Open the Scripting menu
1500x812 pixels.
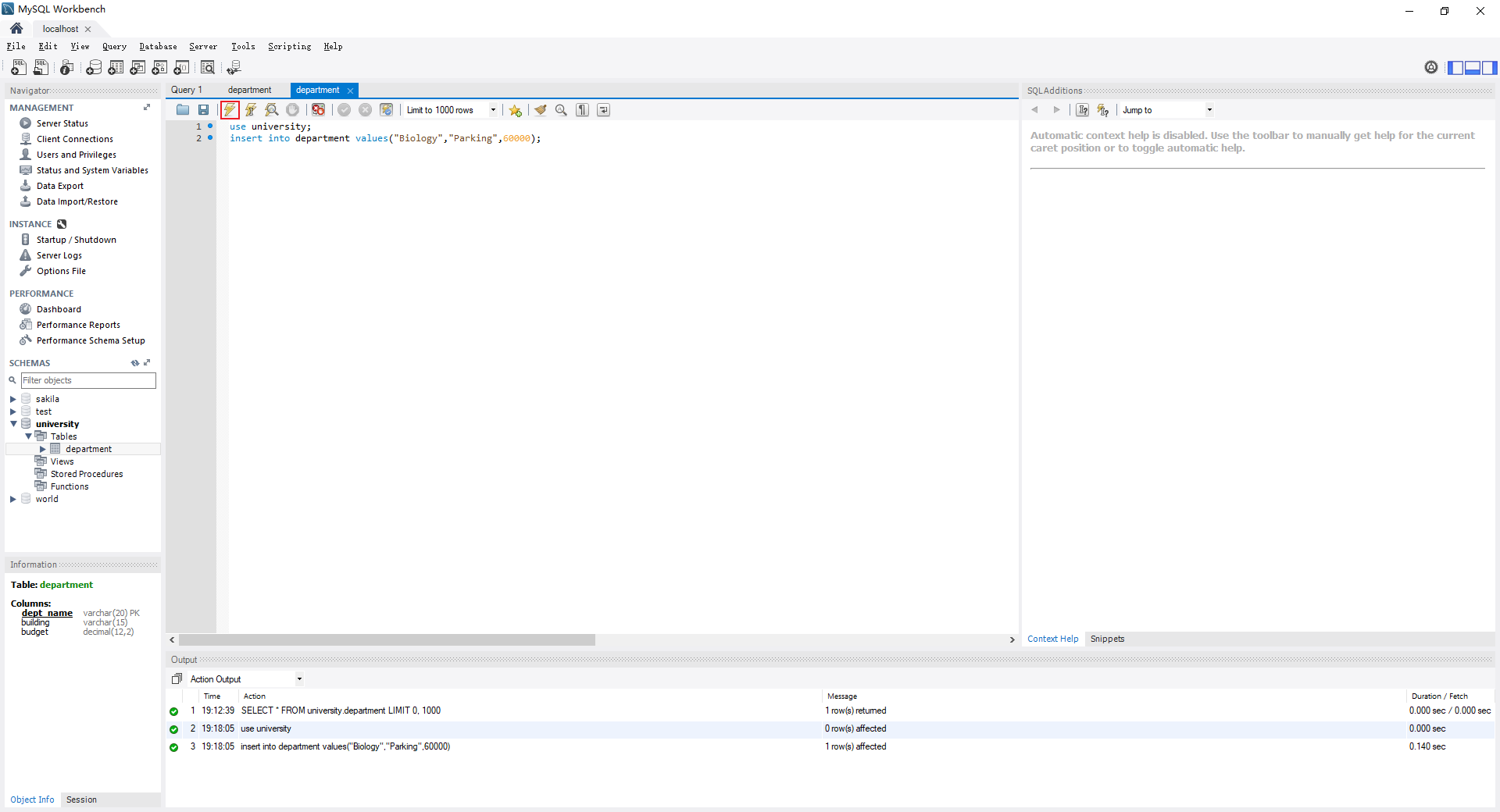(x=289, y=47)
